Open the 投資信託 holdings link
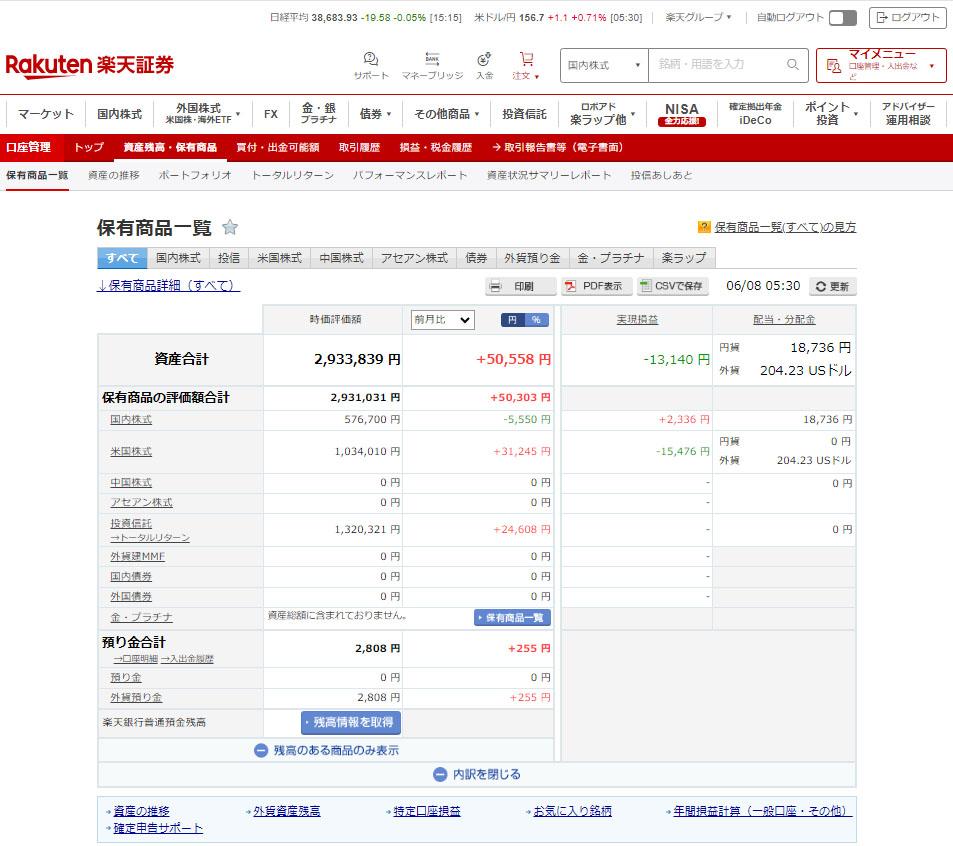 [x=131, y=523]
